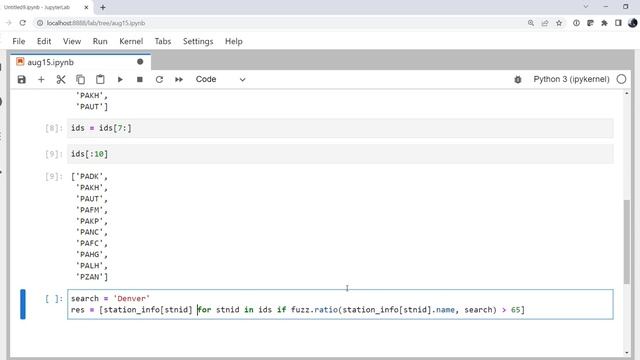This screenshot has width=640, height=360.
Task: Go forward in the browser
Action: [x=8, y=23]
